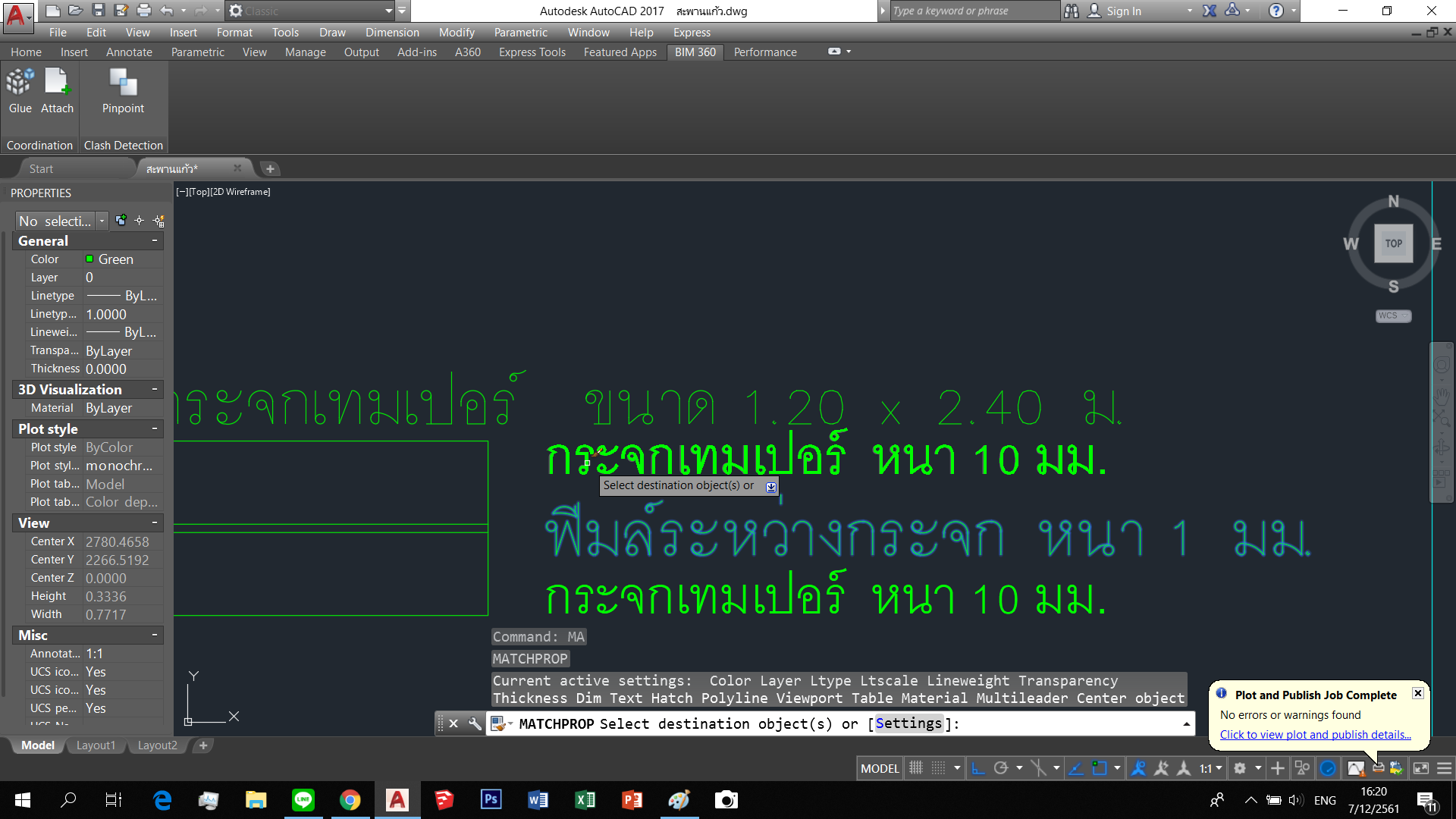The height and width of the screenshot is (819, 1456).
Task: Open the Express Tools ribbon tab
Action: (x=532, y=52)
